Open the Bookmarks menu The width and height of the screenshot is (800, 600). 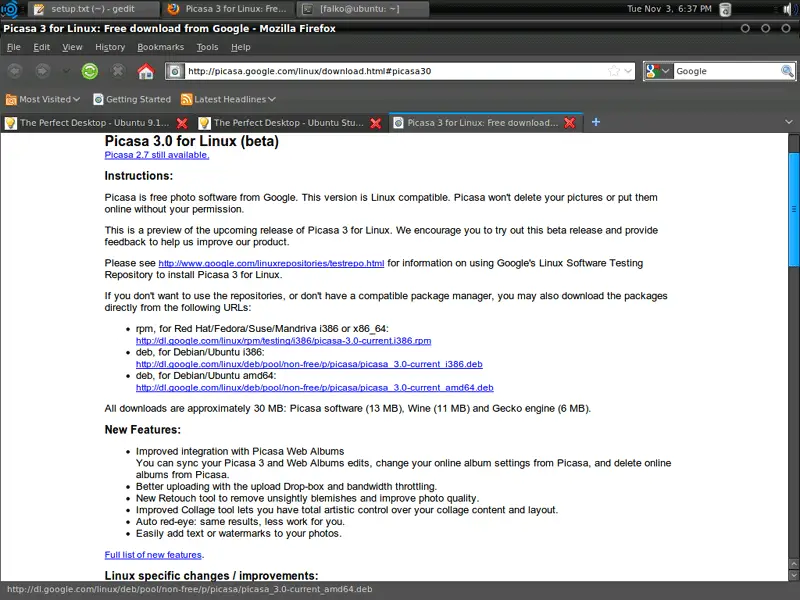160,47
